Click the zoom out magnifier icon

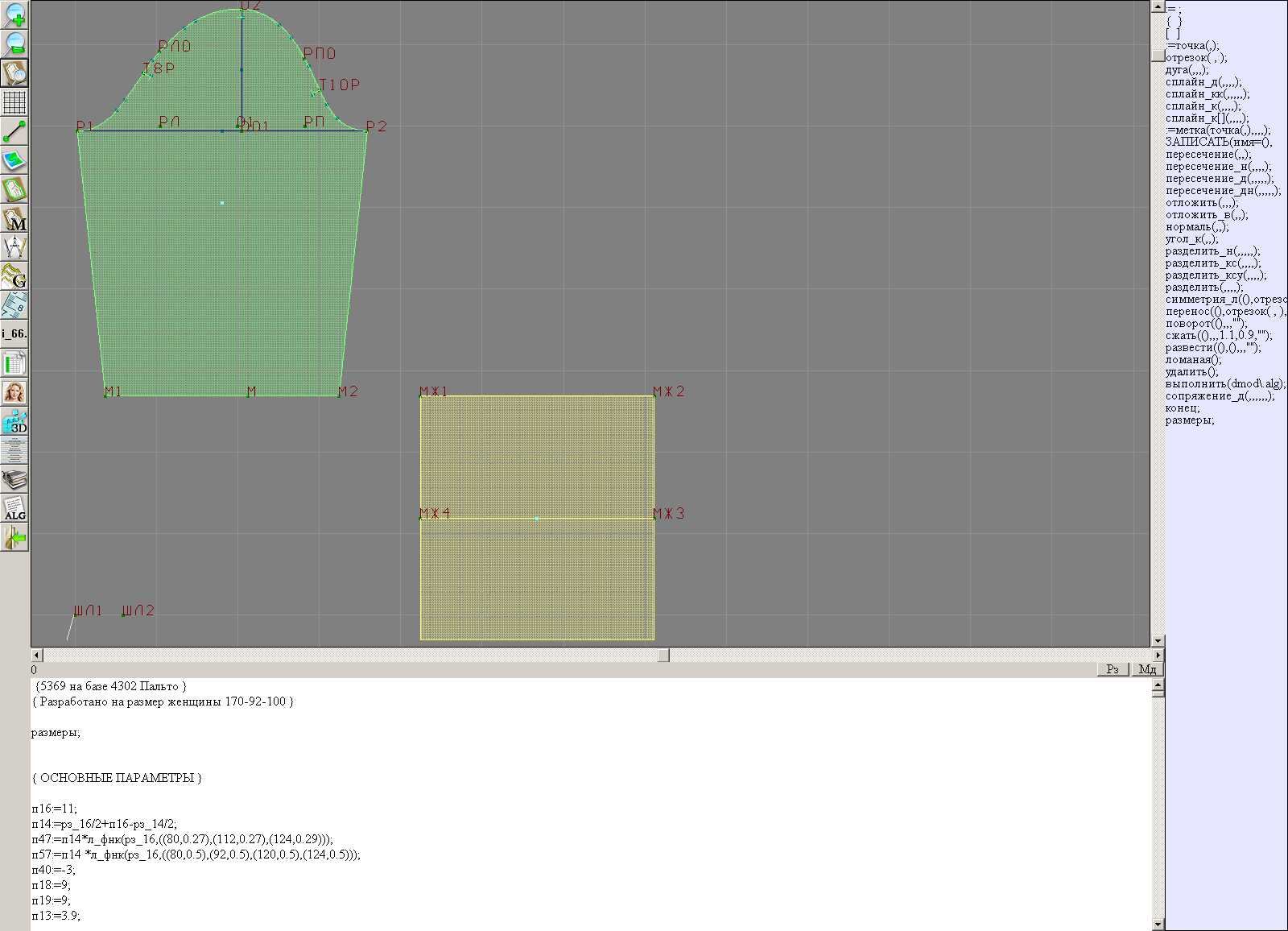(x=14, y=43)
